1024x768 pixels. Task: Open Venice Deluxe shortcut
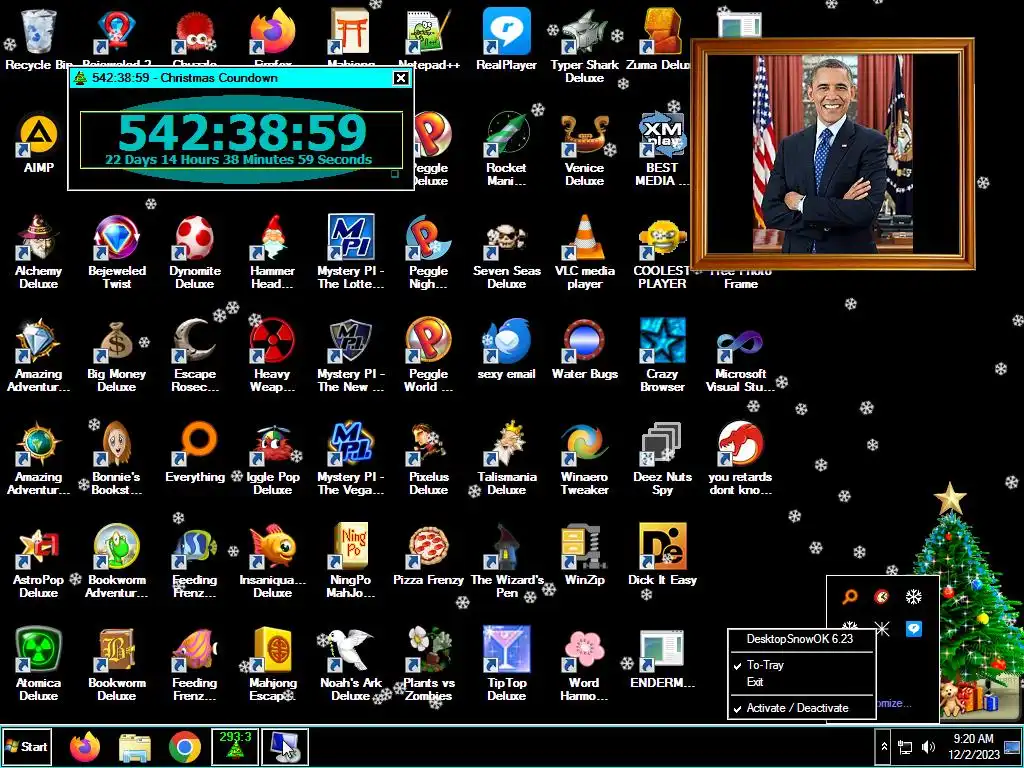click(x=584, y=149)
